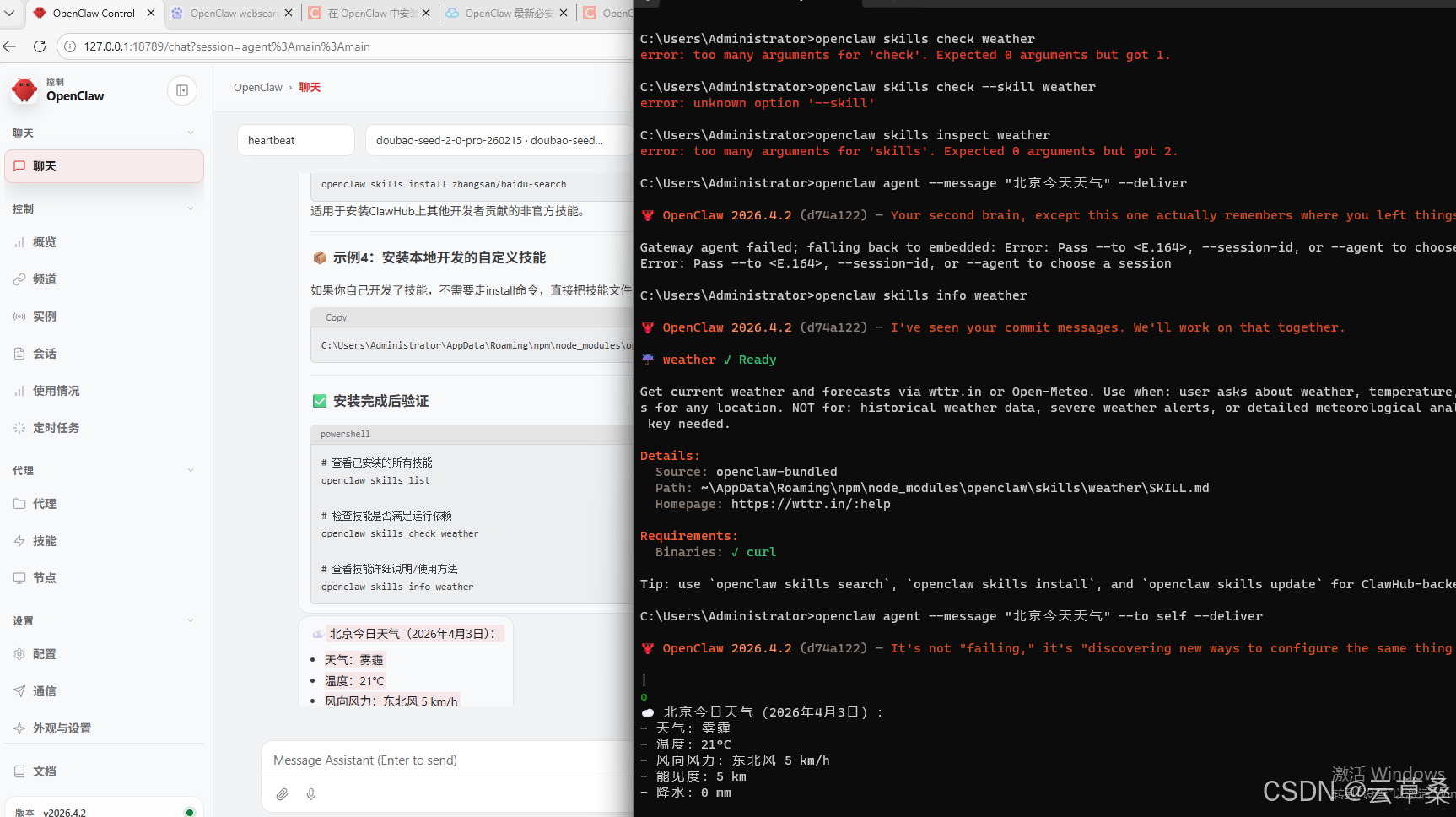Click 'openclaw skills list' code line
1456x817 pixels.
375,480
